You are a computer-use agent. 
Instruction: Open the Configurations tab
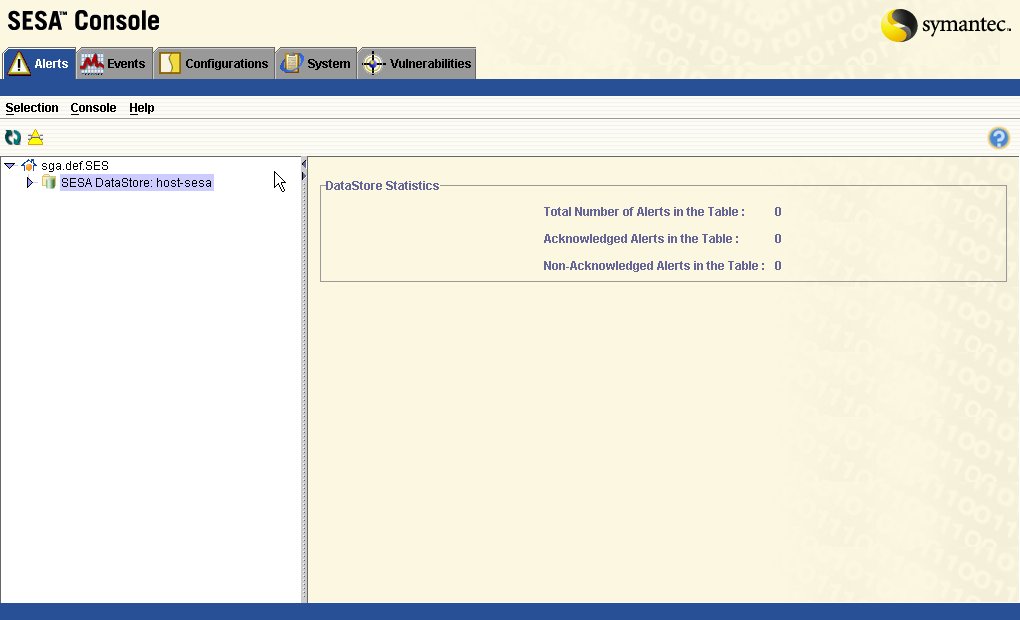pos(214,64)
